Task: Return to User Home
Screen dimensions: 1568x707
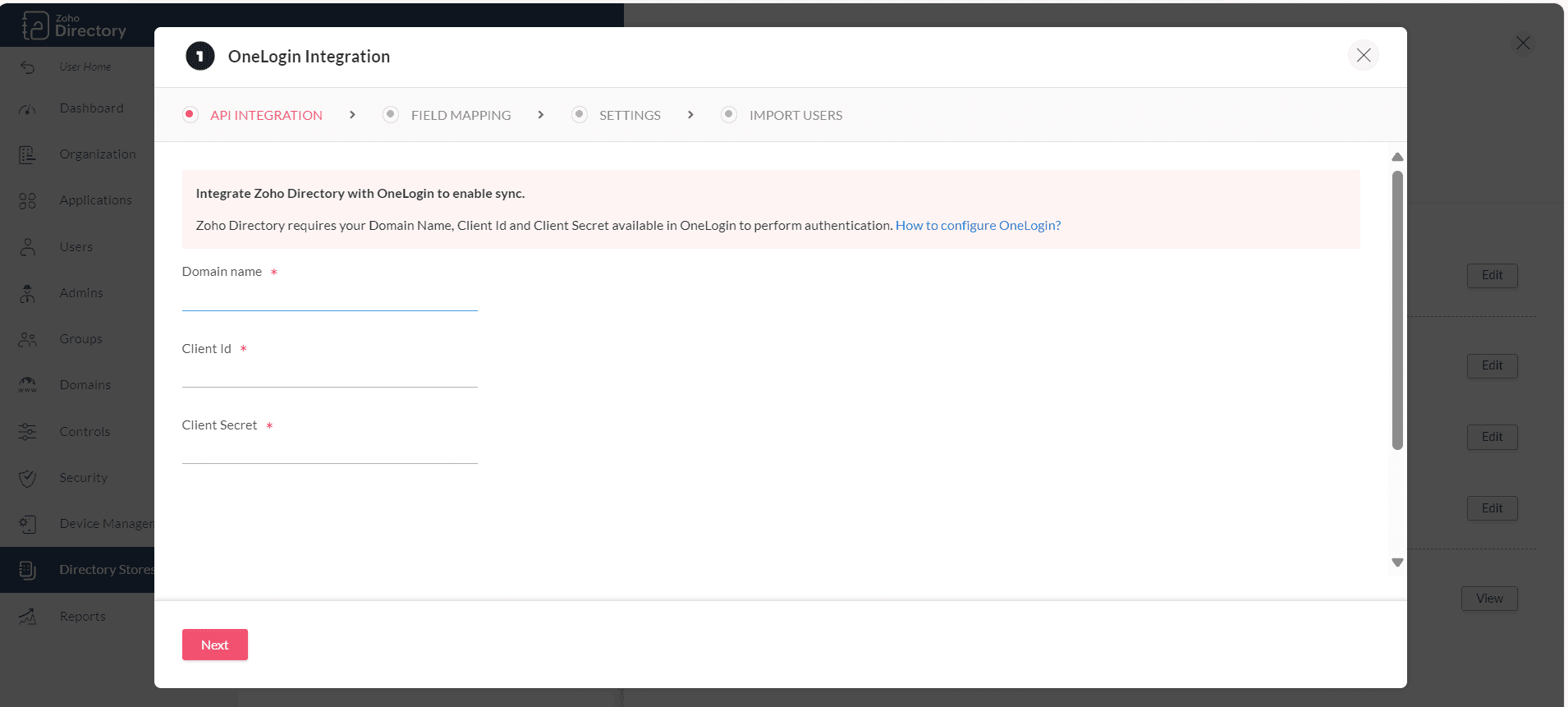Action: (x=85, y=67)
